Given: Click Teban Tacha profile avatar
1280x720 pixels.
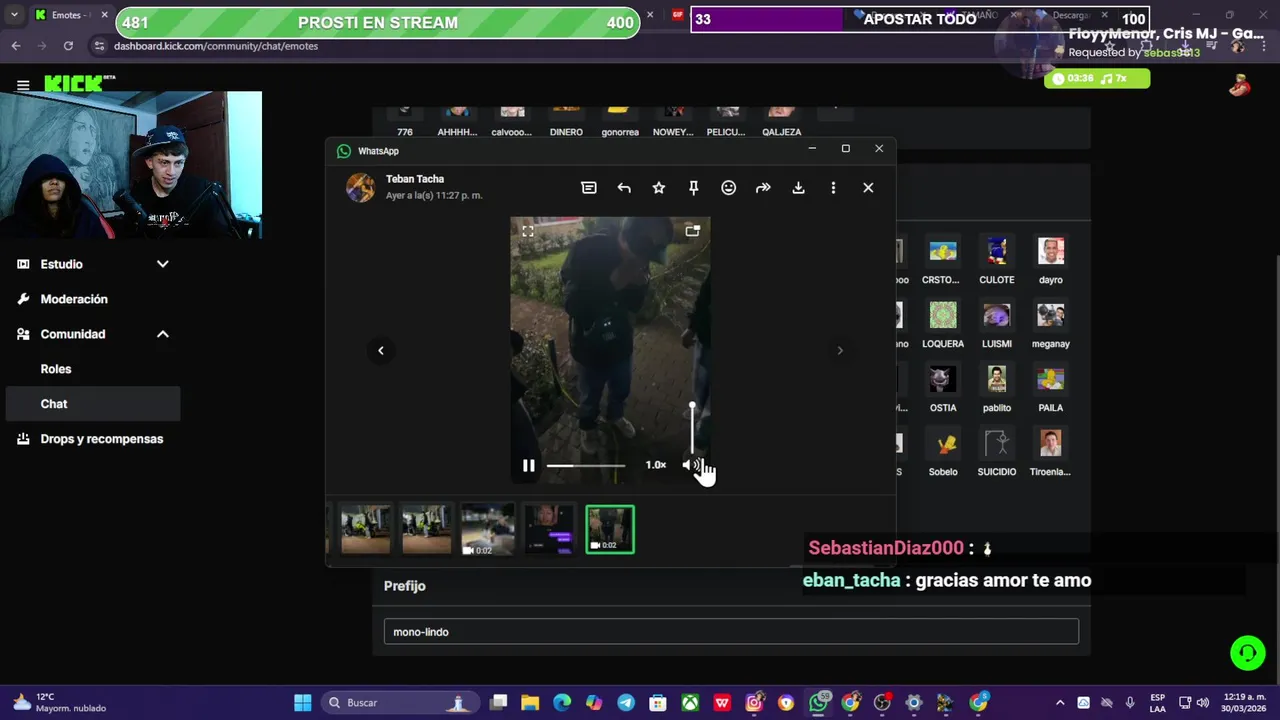Looking at the screenshot, I should coord(360,187).
